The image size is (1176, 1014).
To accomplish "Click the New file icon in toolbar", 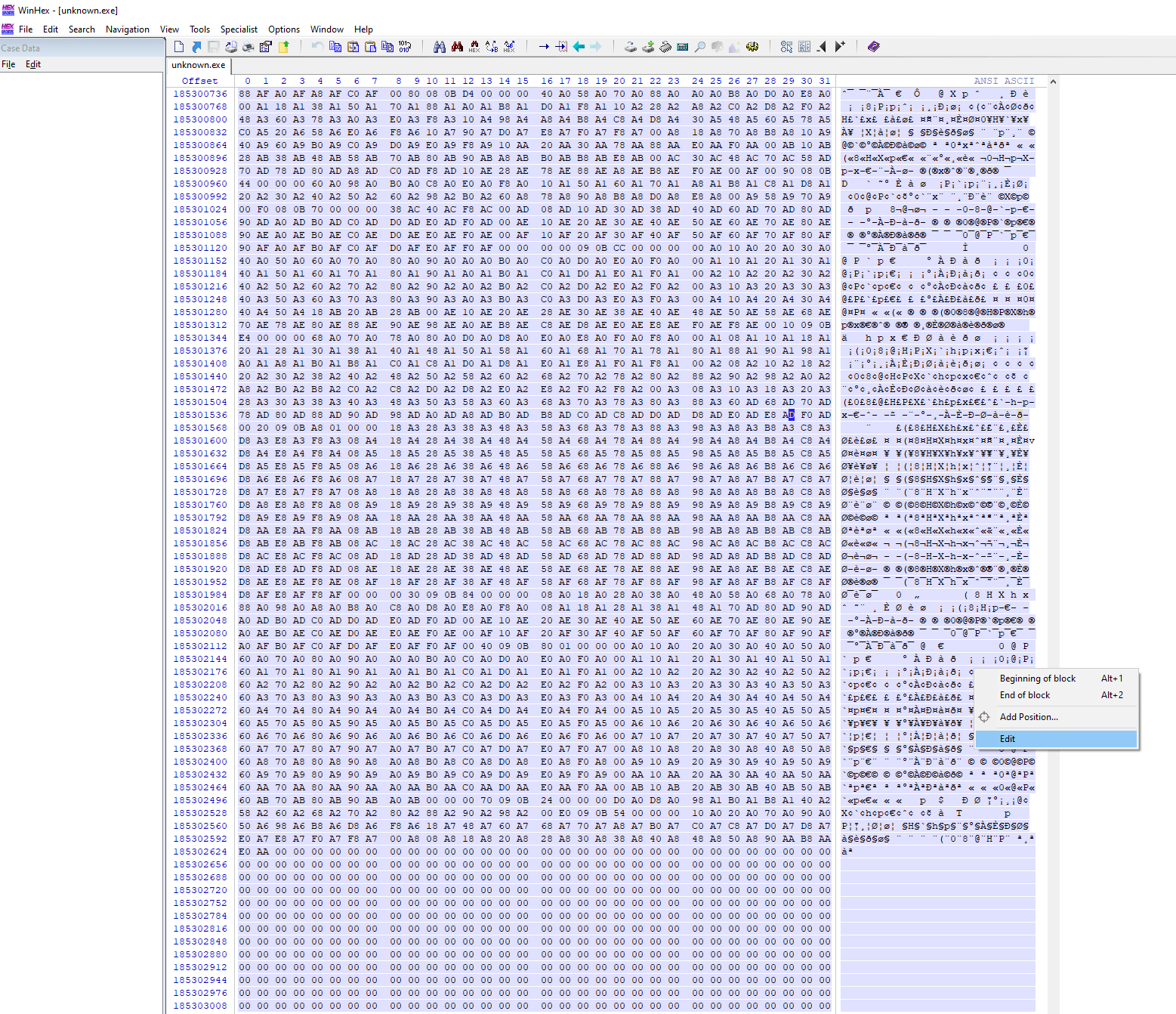I will click(179, 47).
